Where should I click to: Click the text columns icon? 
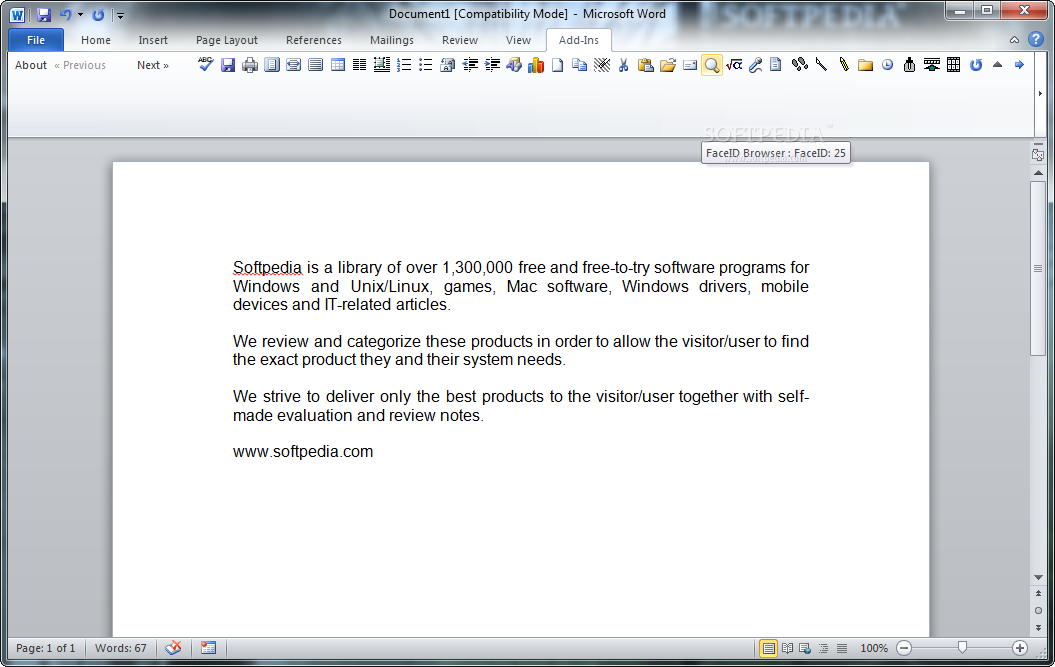pyautogui.click(x=360, y=65)
